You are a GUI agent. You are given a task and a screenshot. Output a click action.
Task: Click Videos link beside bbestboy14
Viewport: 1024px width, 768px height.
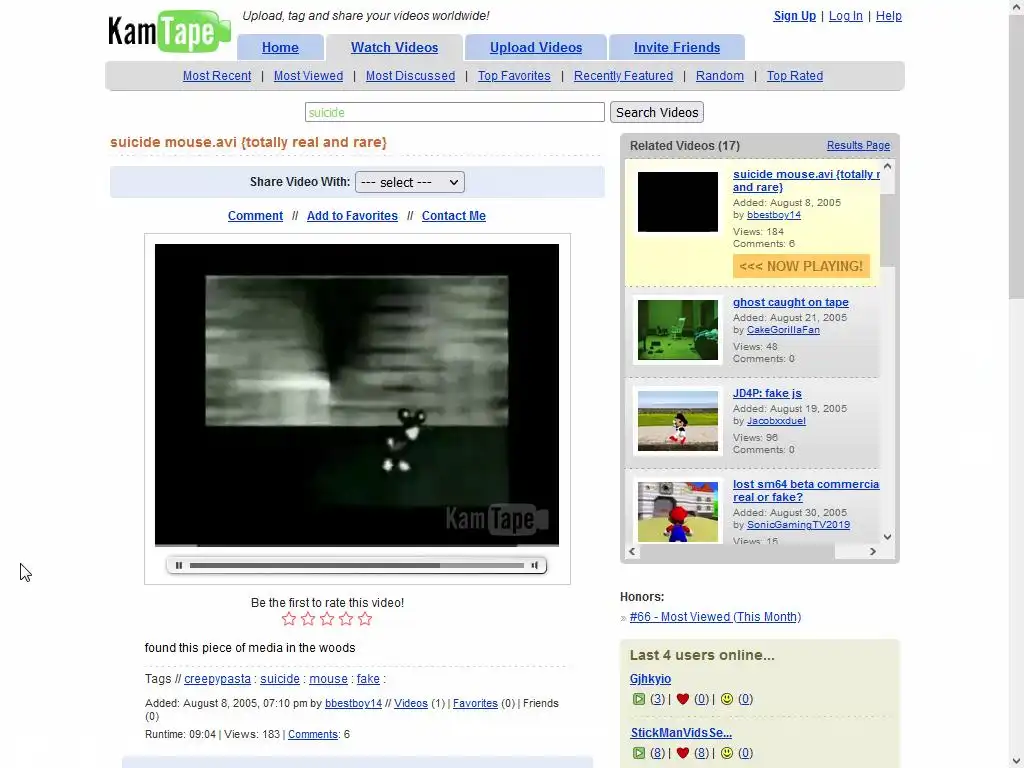coord(411,703)
